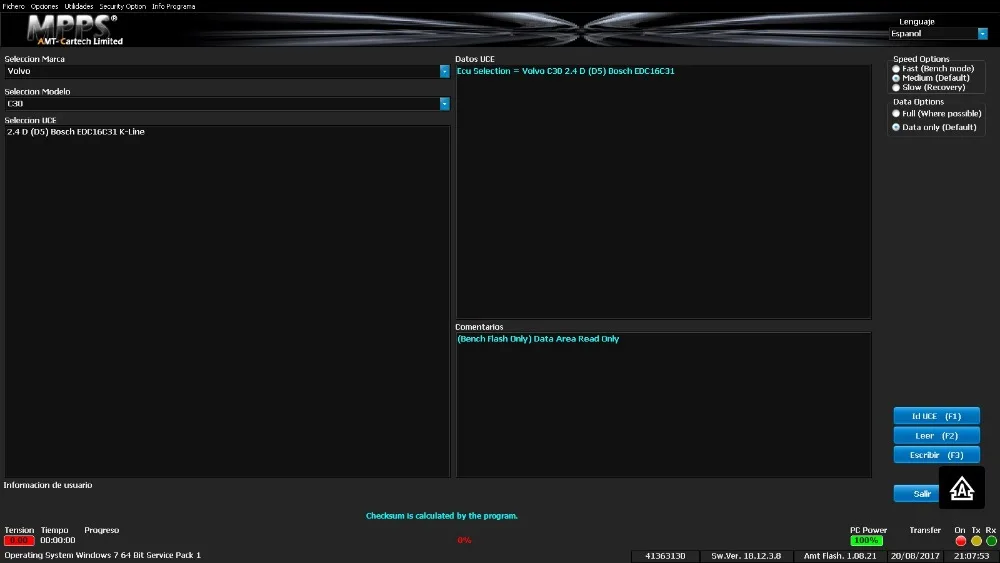
Task: Click the green PC Power 100% indicator
Action: (866, 541)
